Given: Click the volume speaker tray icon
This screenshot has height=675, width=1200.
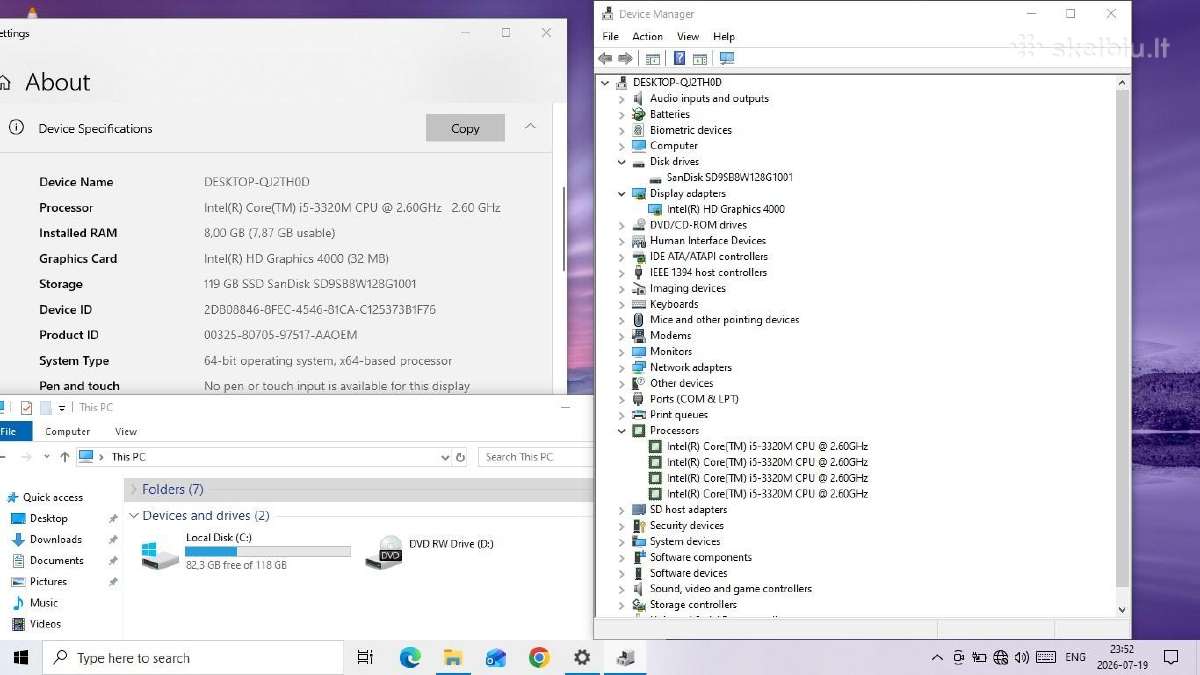Looking at the screenshot, I should pos(1022,657).
